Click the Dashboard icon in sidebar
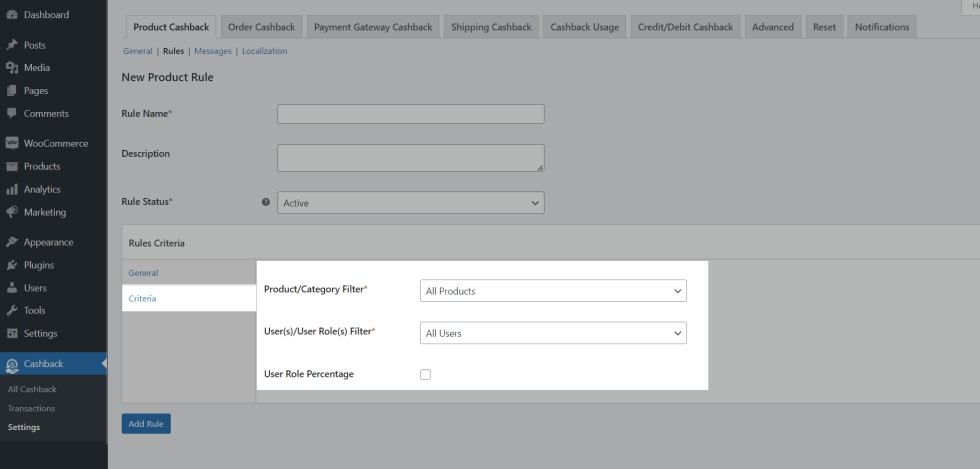The image size is (980, 469). click(x=12, y=15)
